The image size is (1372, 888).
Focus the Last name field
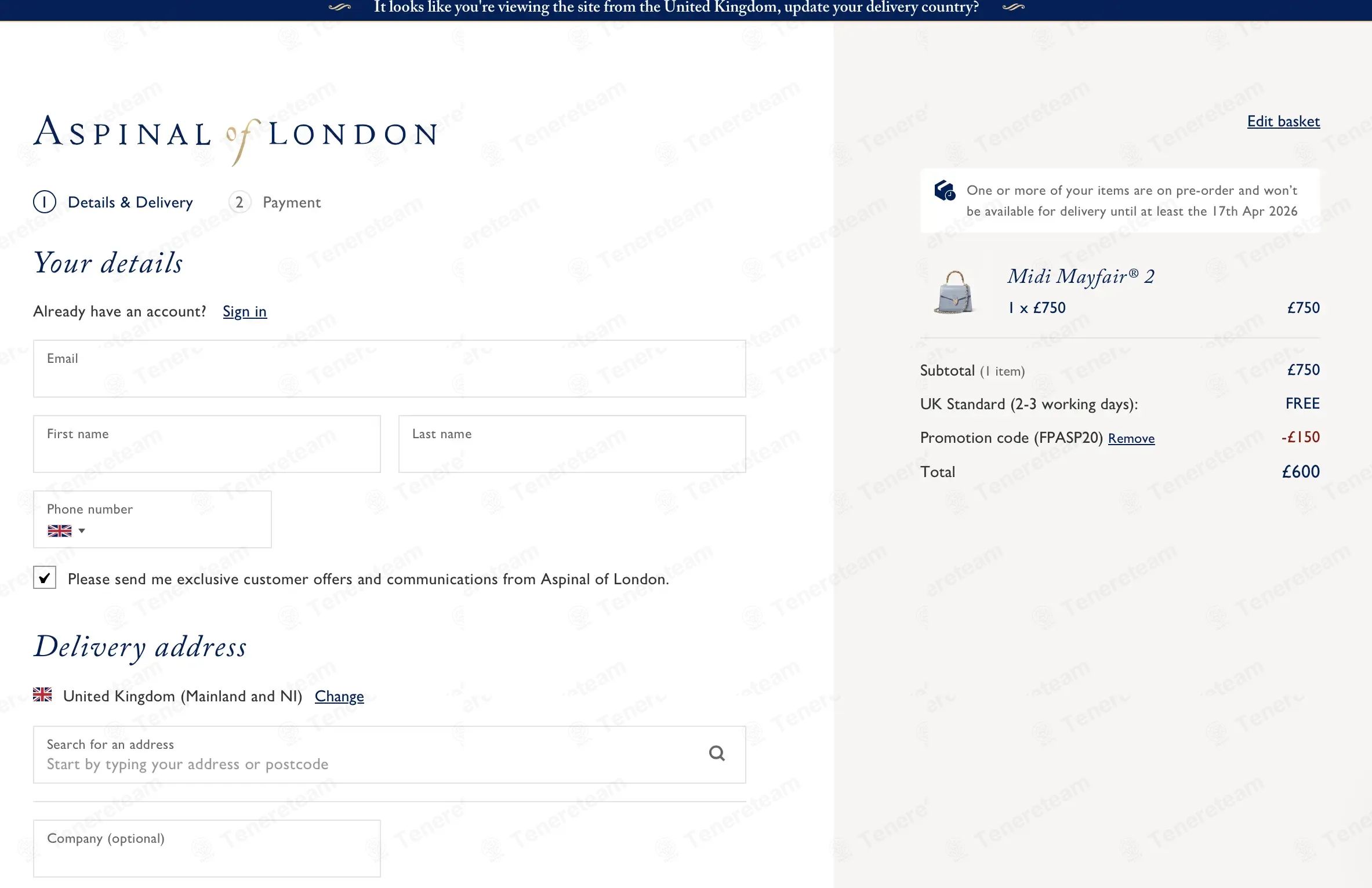point(572,444)
